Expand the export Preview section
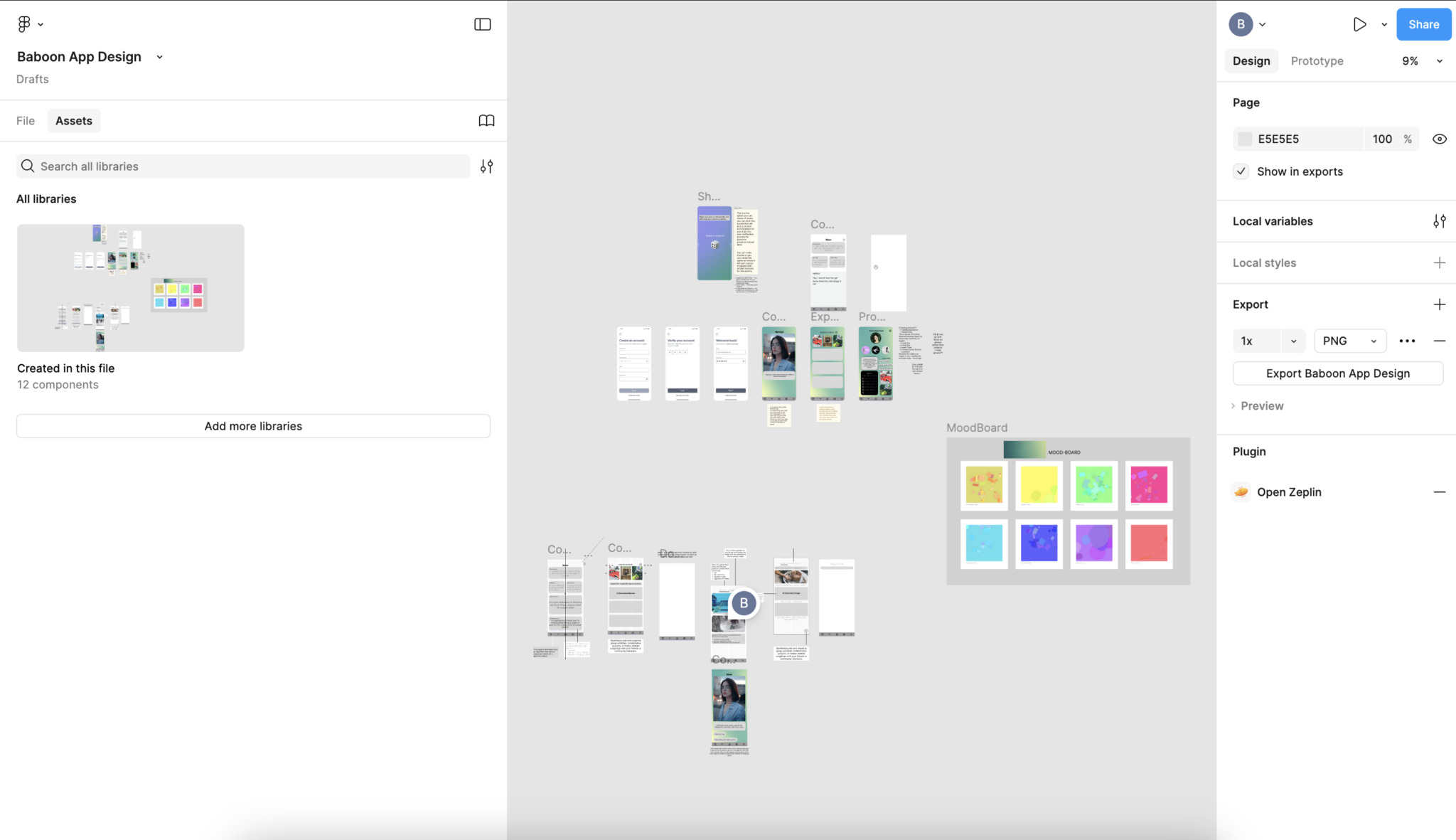The image size is (1456, 840). click(1261, 406)
